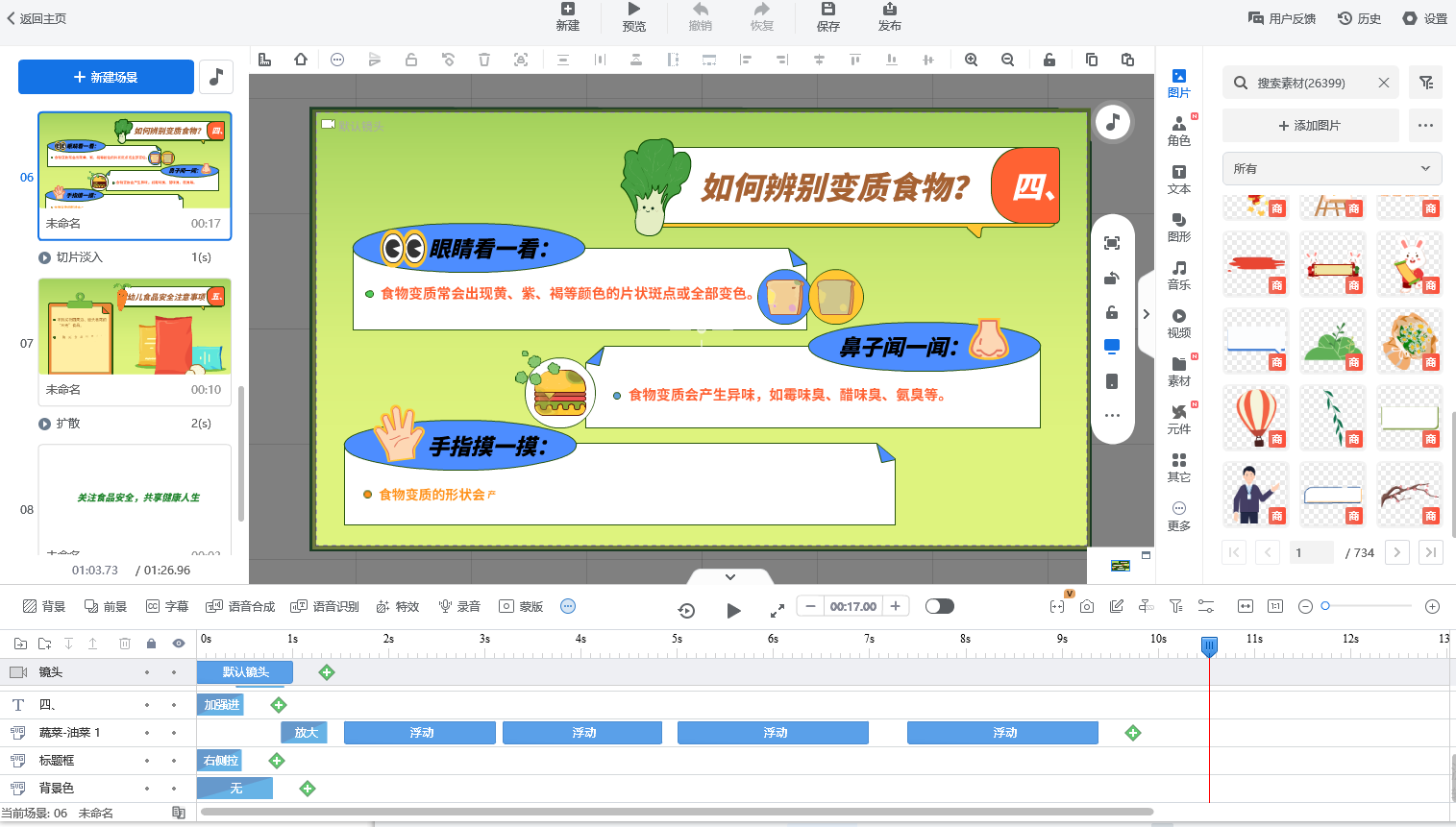
Task: Toggle first dot of 蔬菜-油菜 1 track
Action: tap(147, 733)
